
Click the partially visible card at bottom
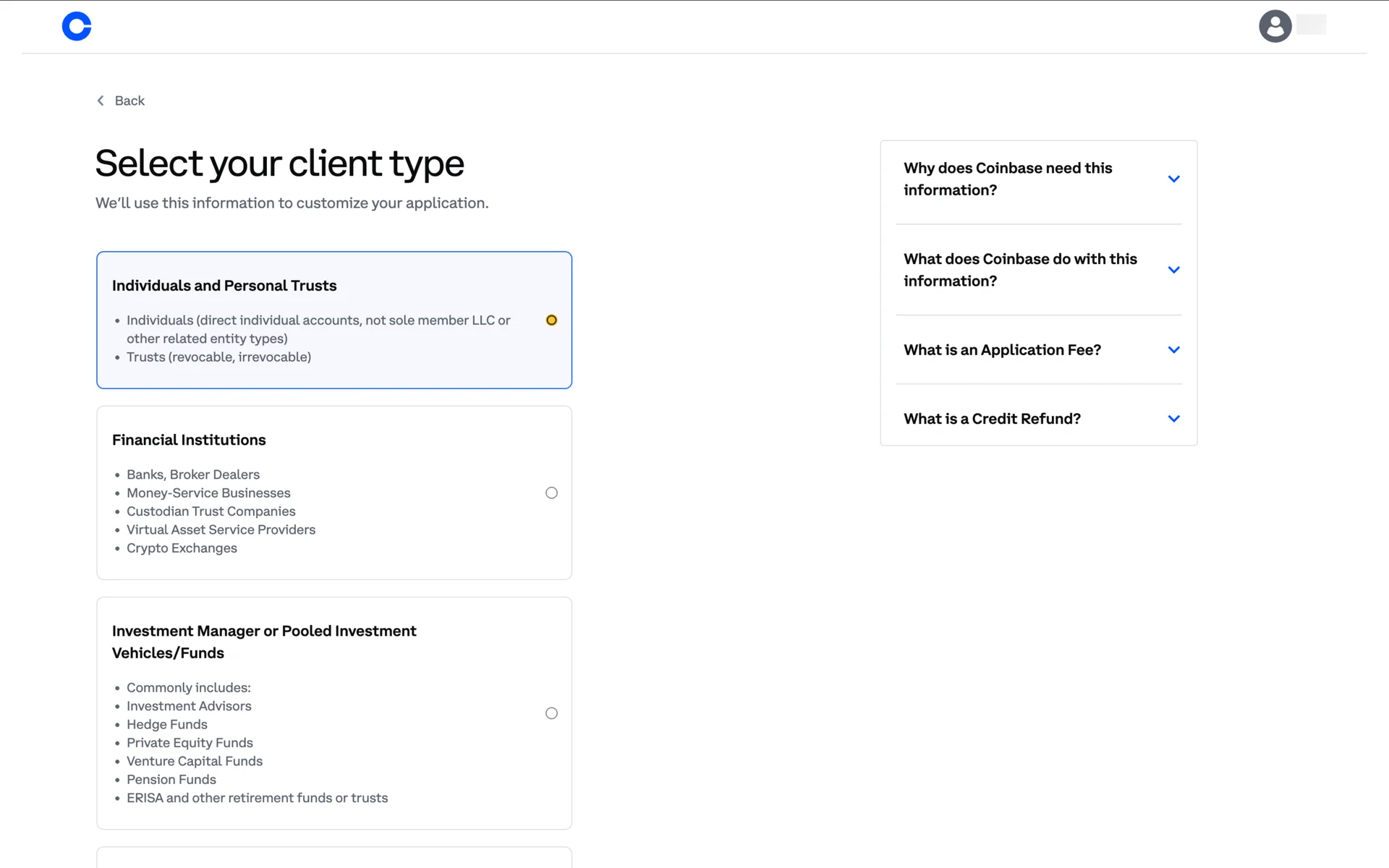[334, 858]
